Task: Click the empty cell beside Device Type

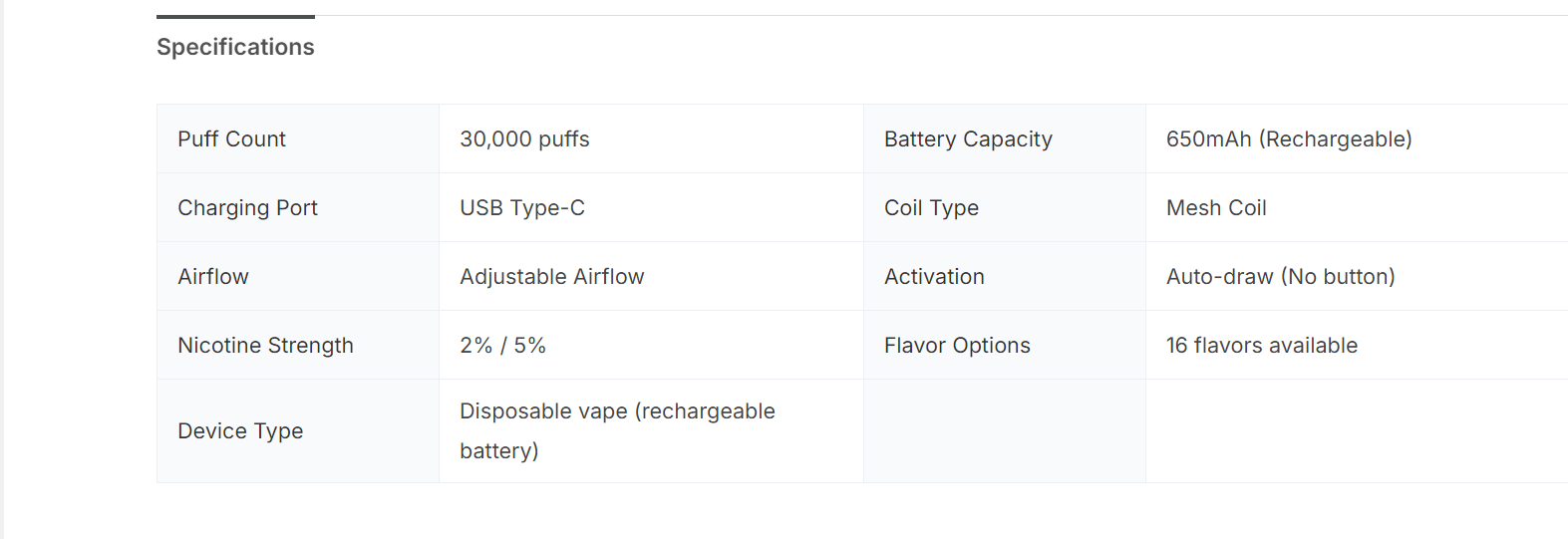Action: pos(1004,431)
